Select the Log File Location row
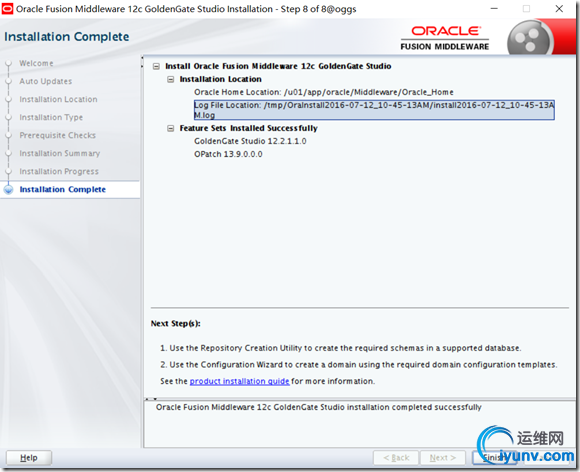This screenshot has width=580, height=472. click(374, 110)
